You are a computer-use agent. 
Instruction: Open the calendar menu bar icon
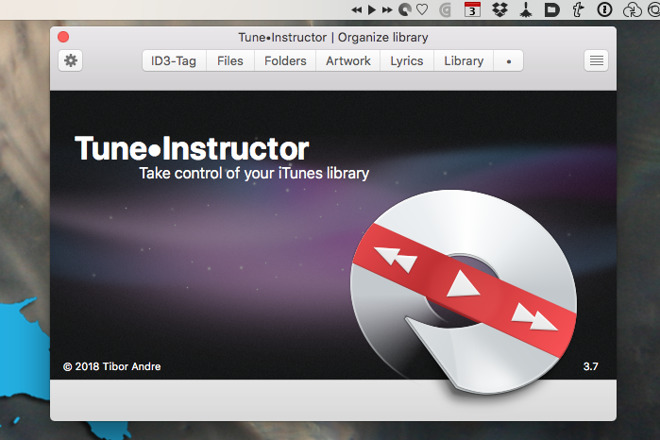pos(472,10)
